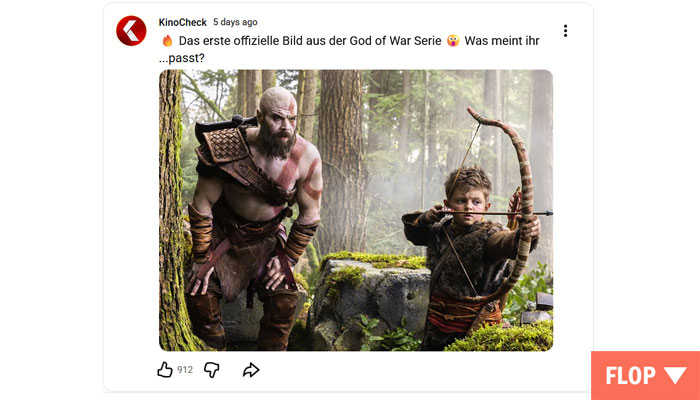The width and height of the screenshot is (700, 400).
Task: Visit the KinoCheck channel name link
Action: click(183, 22)
